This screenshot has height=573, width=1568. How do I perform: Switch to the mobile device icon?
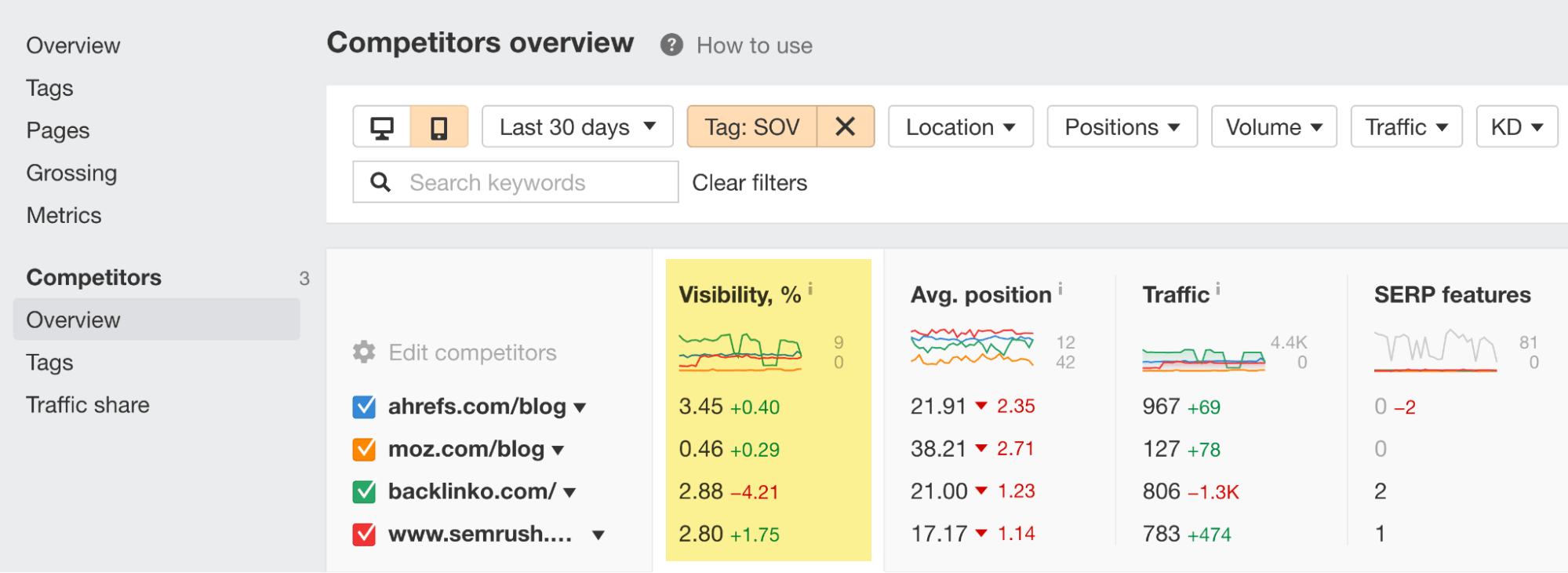click(439, 126)
